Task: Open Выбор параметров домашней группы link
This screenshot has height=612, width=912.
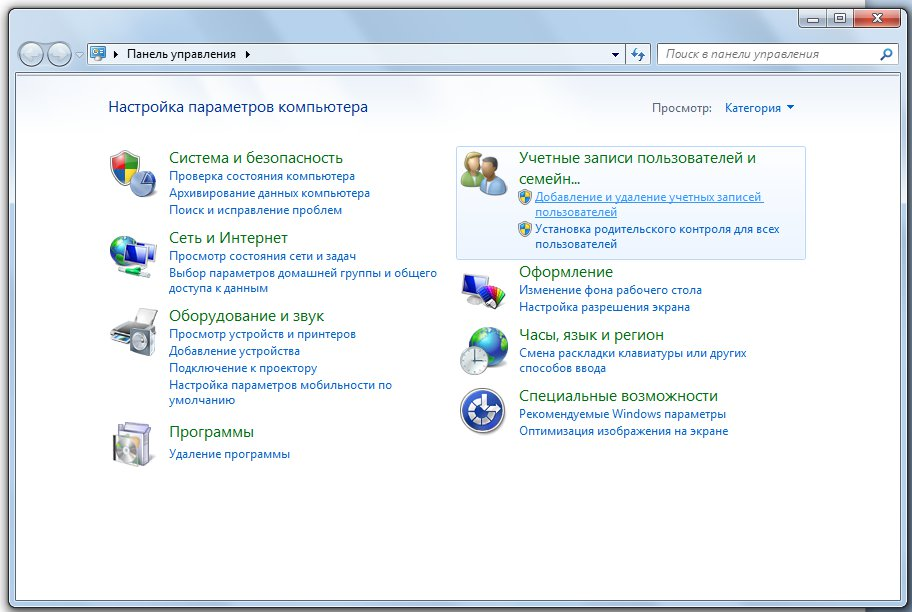Action: [302, 280]
